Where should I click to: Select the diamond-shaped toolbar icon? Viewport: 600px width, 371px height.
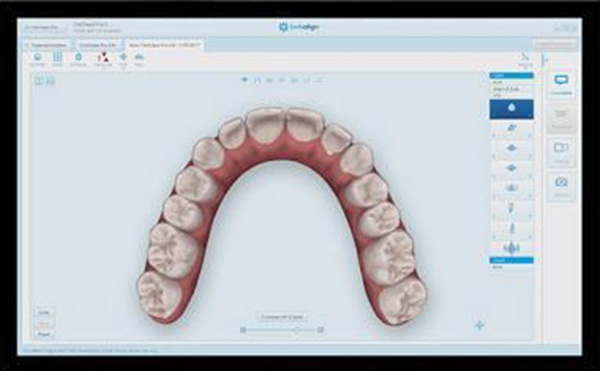click(123, 57)
